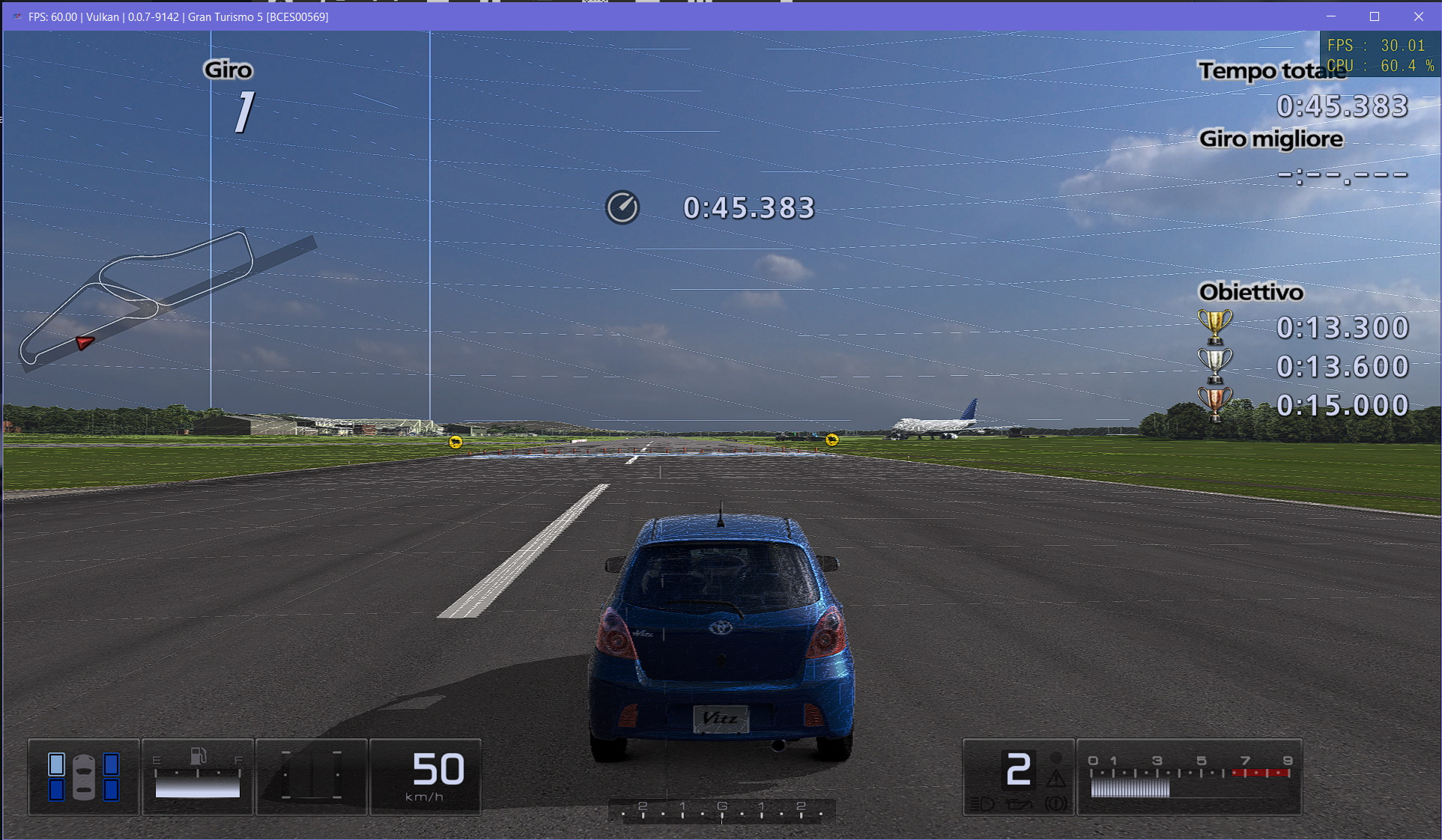
Task: Click the gold trophy objective icon
Action: (1214, 326)
